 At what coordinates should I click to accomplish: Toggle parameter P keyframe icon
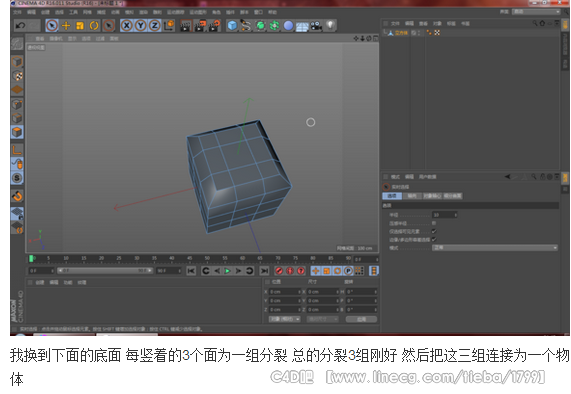tap(348, 271)
